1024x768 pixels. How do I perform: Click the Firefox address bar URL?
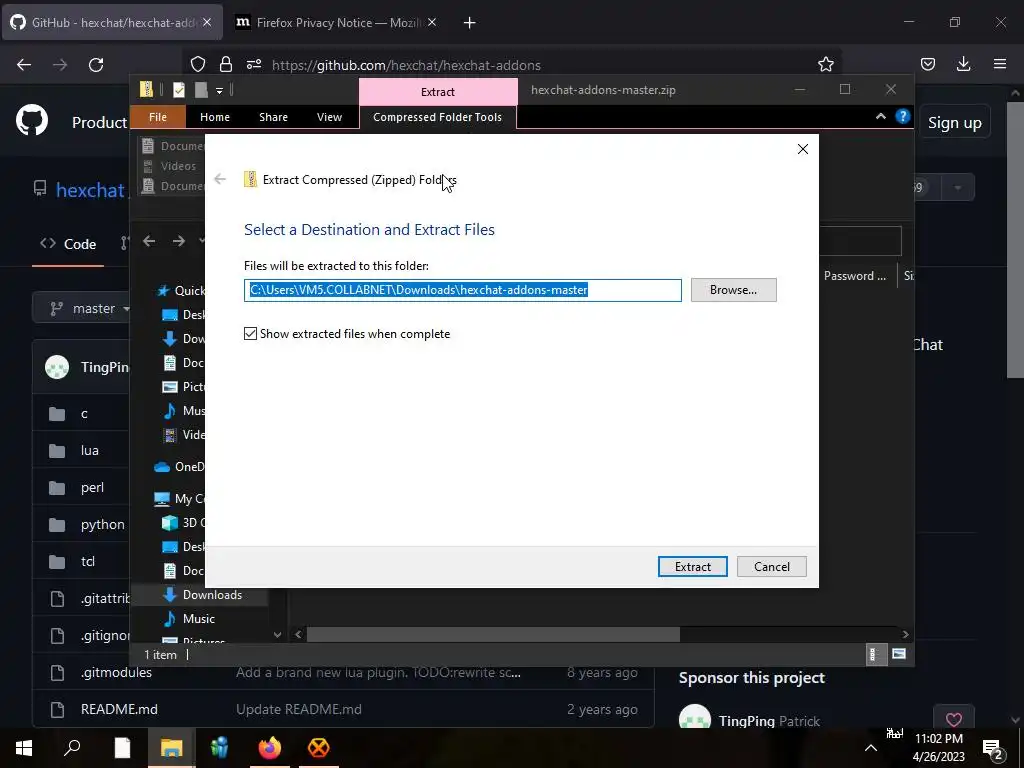click(406, 65)
